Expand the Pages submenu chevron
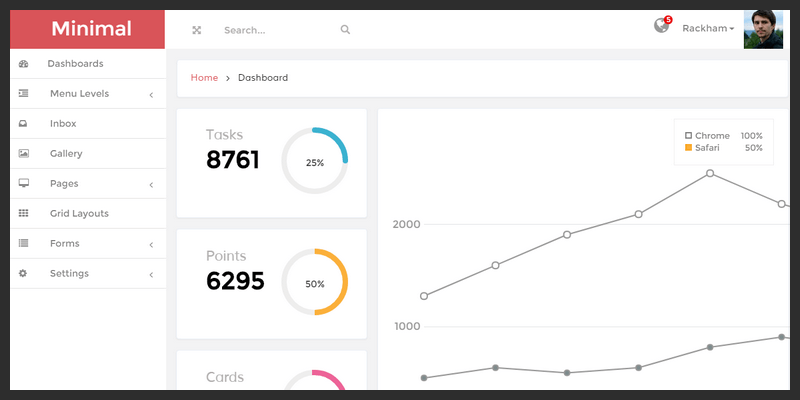 pyautogui.click(x=151, y=185)
